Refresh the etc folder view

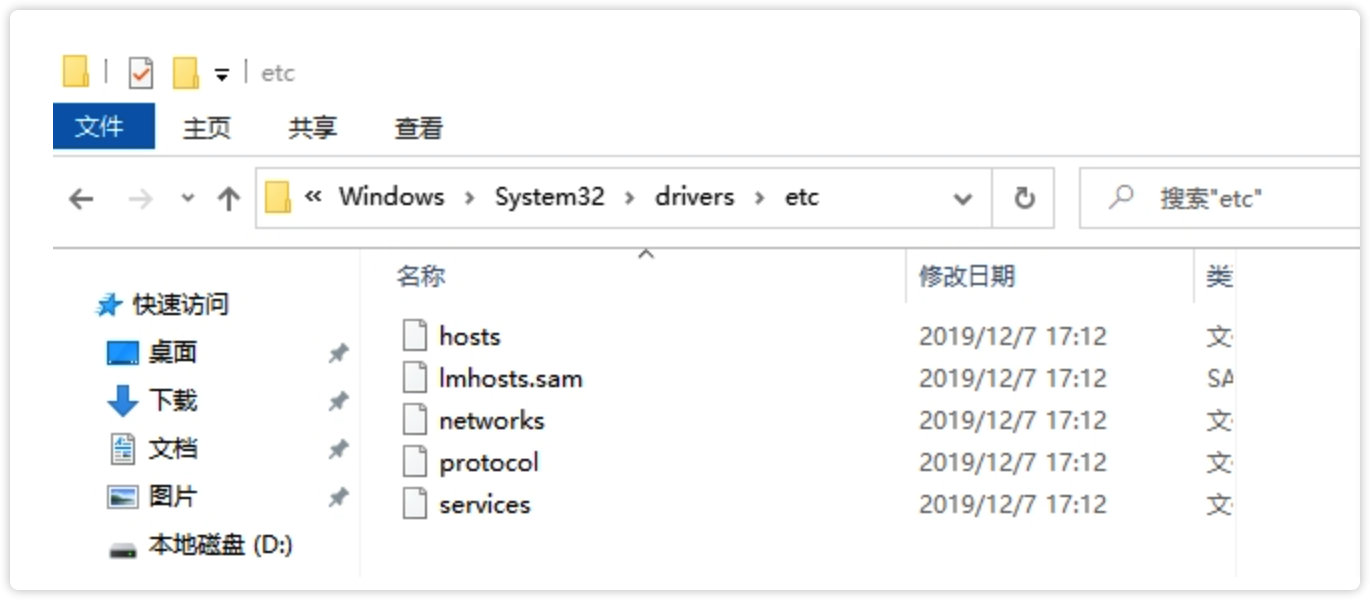point(1024,198)
